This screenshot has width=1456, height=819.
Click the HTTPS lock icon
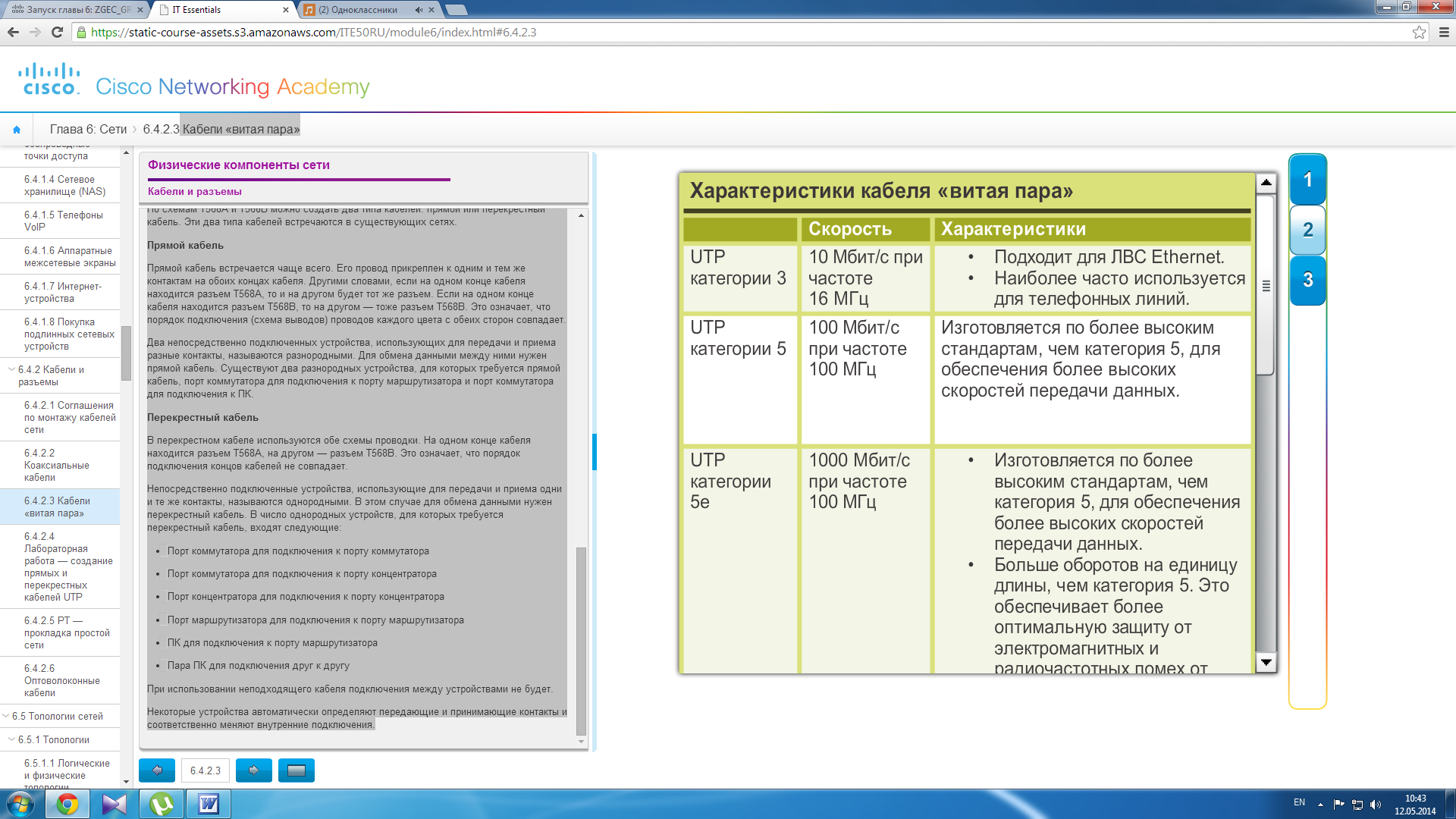click(81, 33)
